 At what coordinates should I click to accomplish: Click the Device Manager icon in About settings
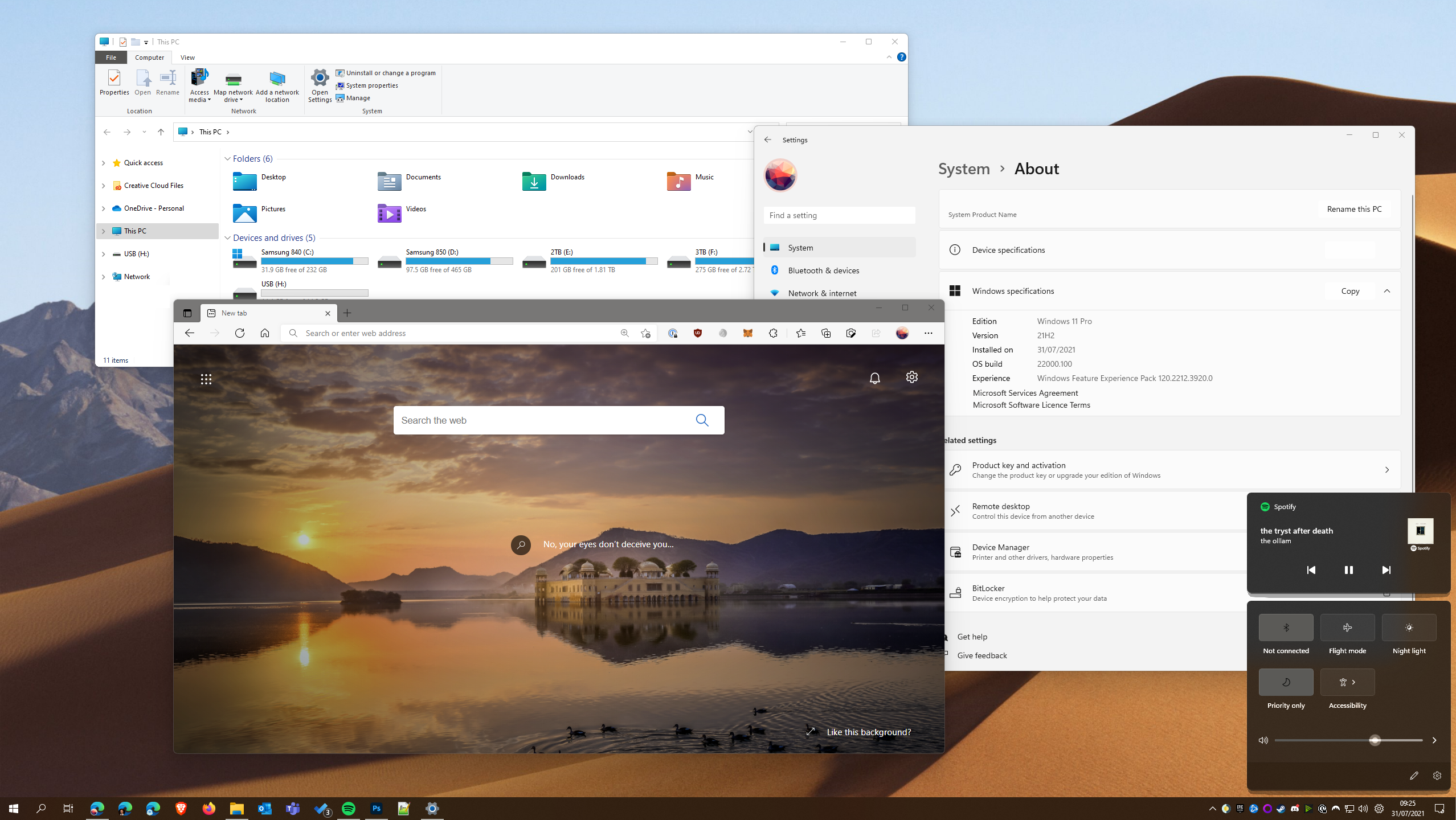point(956,551)
